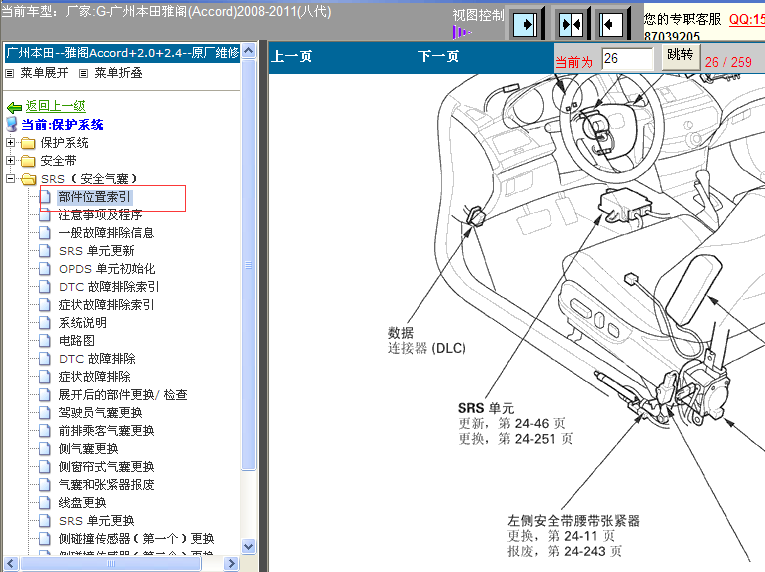765x572 pixels.
Task: Click page icon beside DTC 故障排除索引
Action: click(45, 287)
